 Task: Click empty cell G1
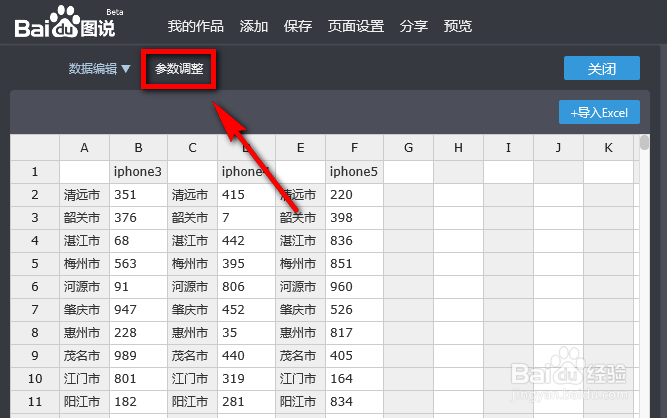(x=408, y=172)
